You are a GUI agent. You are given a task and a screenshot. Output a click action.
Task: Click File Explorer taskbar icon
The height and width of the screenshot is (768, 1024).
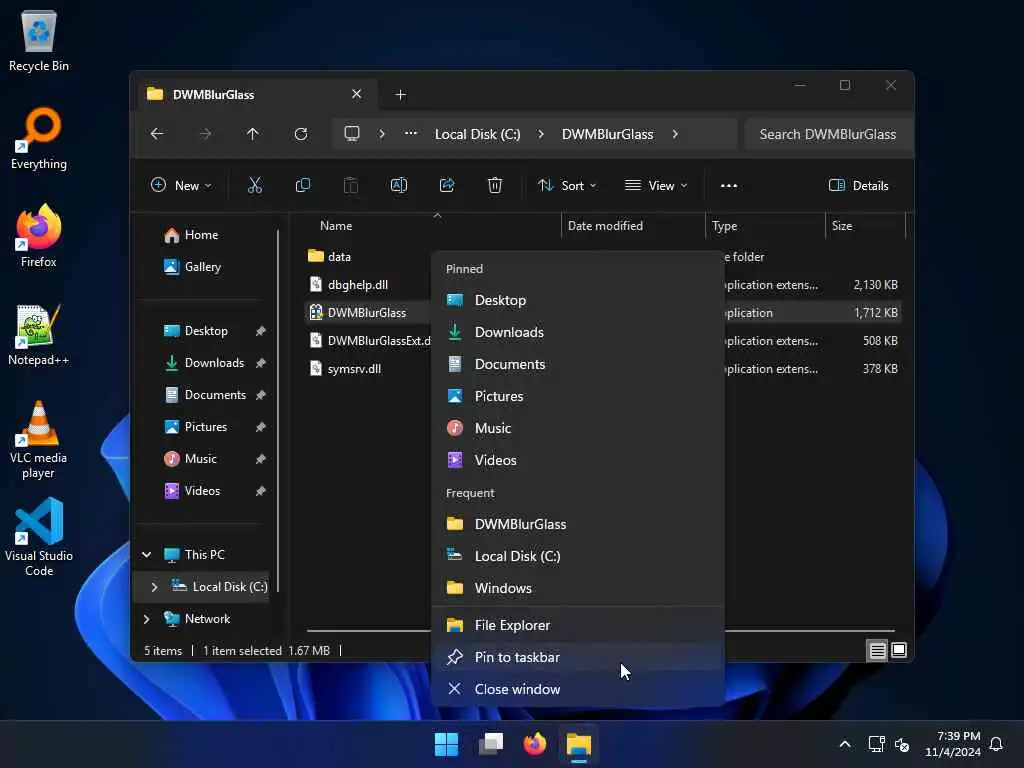click(579, 744)
